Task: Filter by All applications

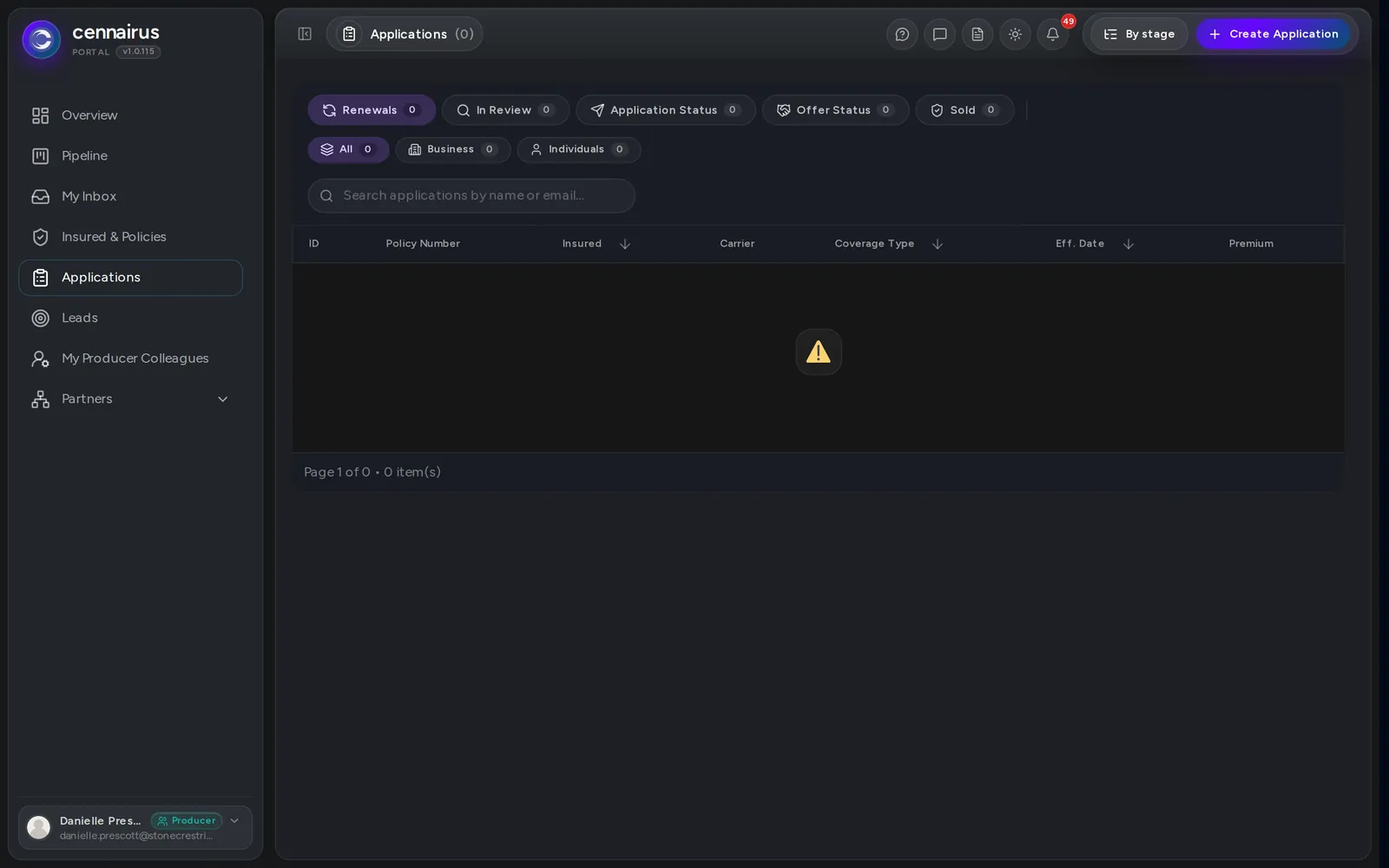Action: 348,149
